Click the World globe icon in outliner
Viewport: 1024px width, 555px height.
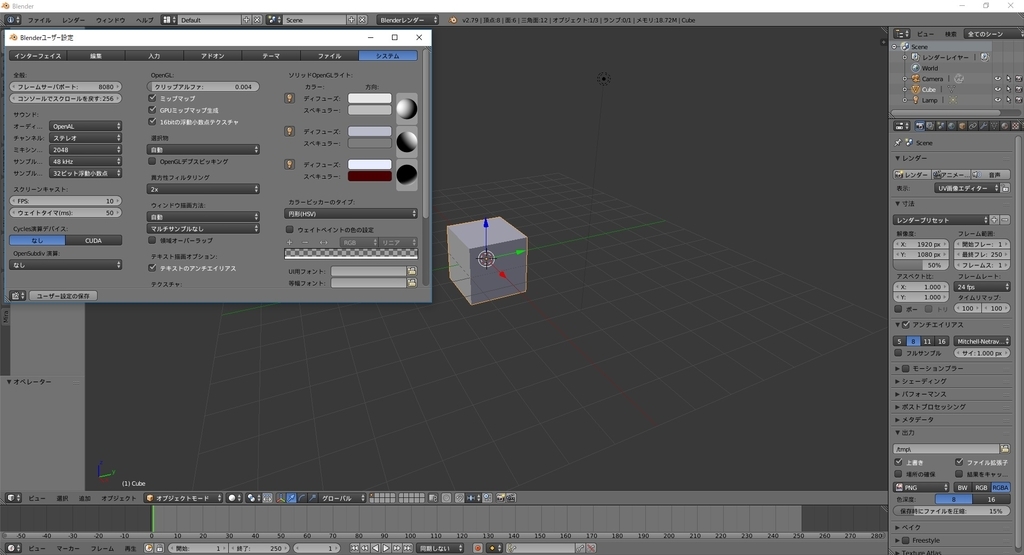click(916, 68)
